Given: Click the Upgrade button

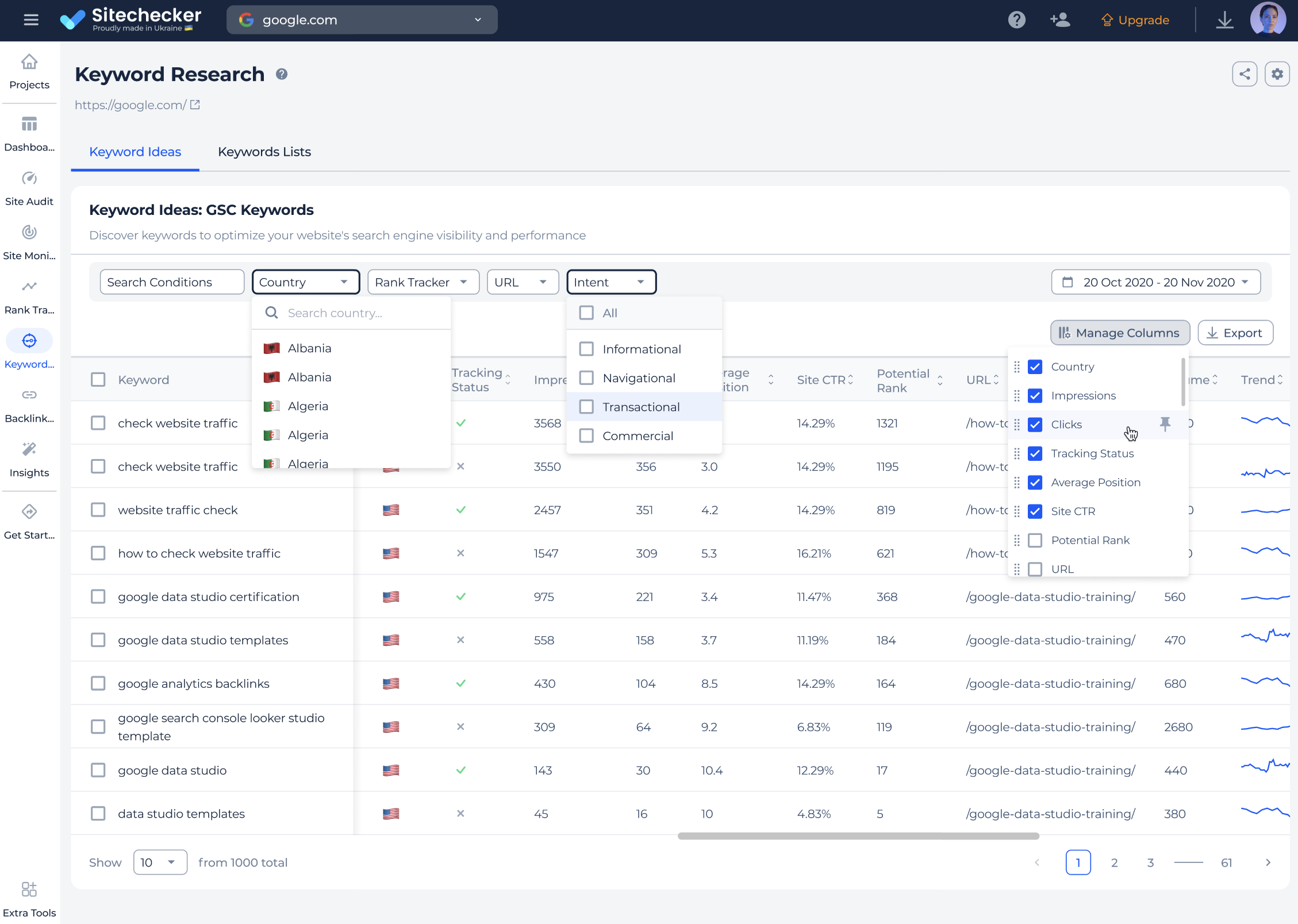Looking at the screenshot, I should tap(1135, 20).
